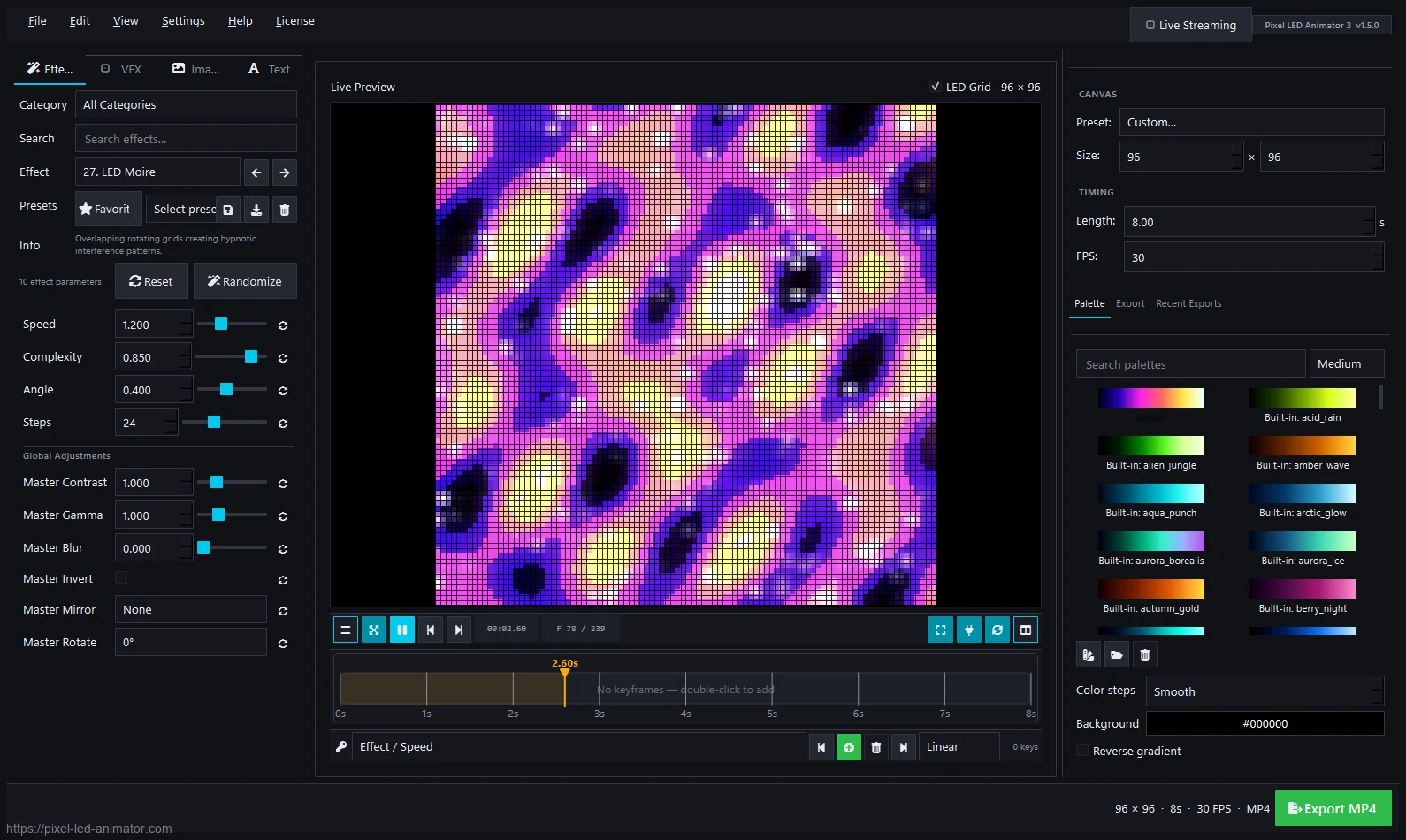The image size is (1406, 840).
Task: Enable the Master Invert checkbox
Action: coord(121,578)
